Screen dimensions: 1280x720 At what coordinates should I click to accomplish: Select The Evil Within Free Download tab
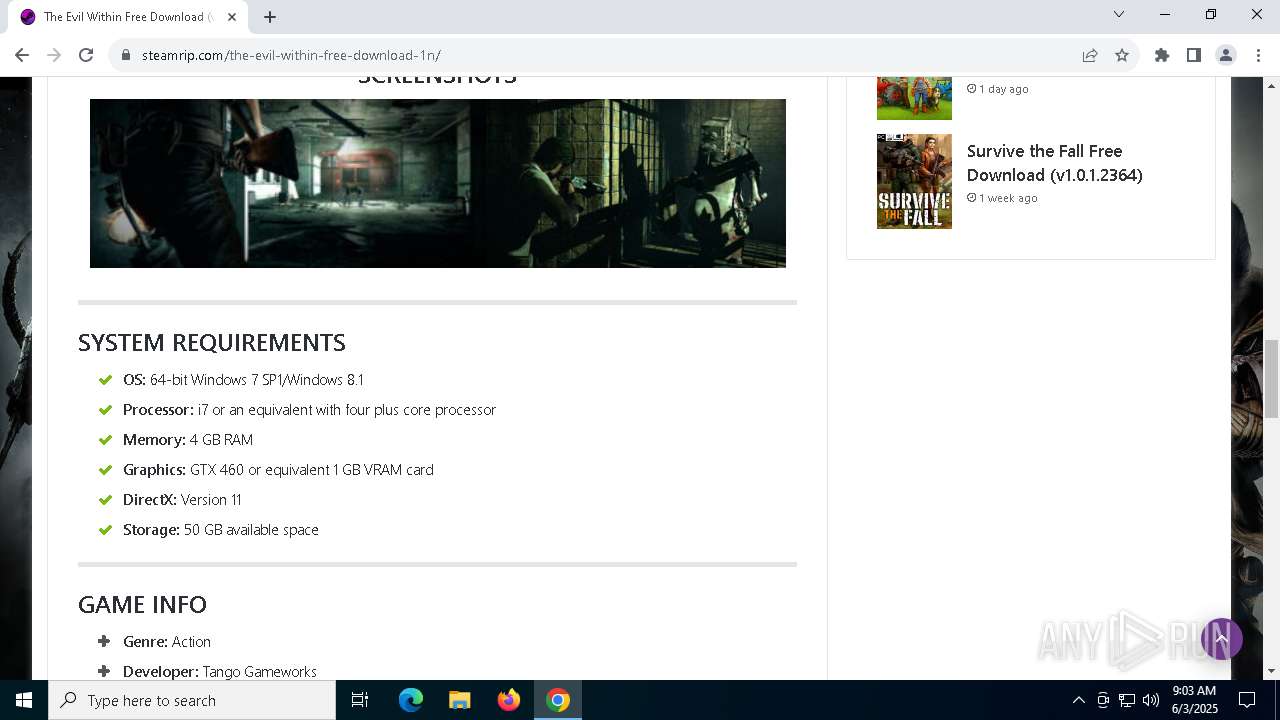127,17
